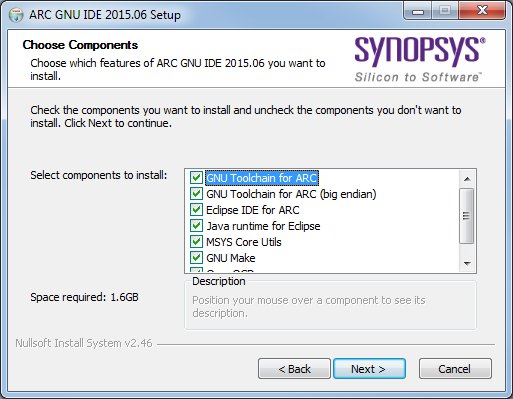Minimize the setup window
513x399 pixels.
pos(418,11)
